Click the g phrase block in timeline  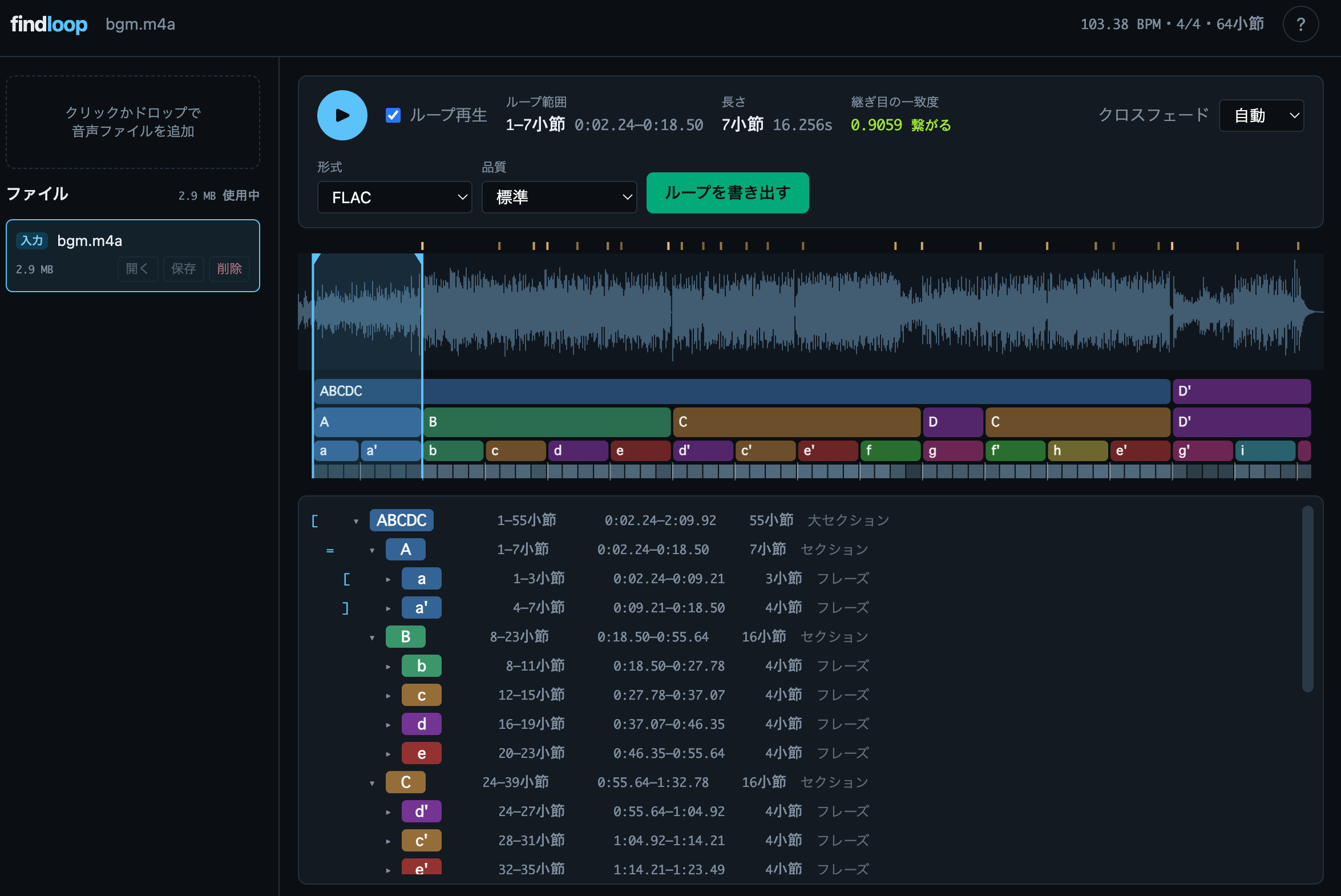point(952,450)
